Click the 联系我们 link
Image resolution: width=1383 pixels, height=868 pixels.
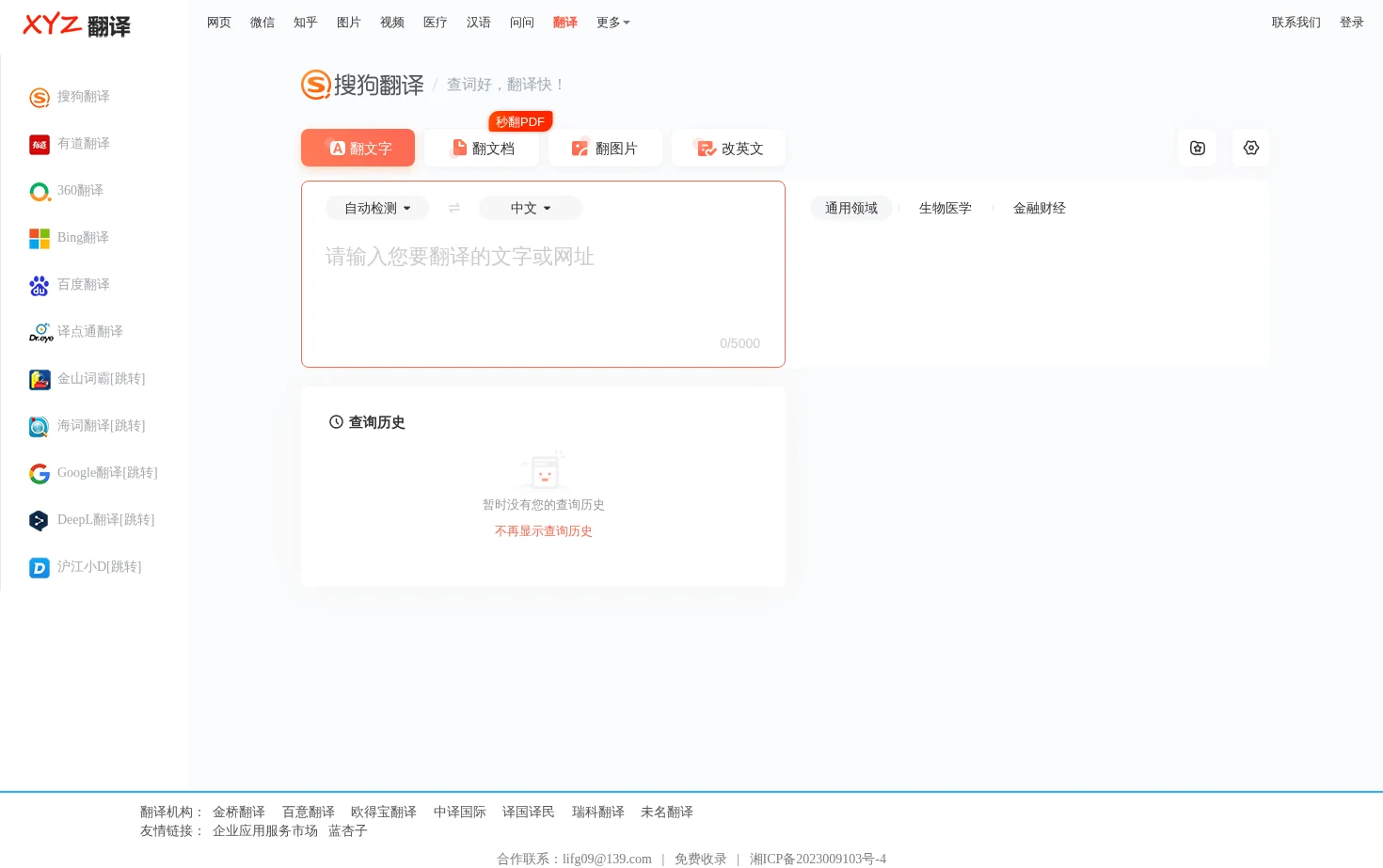pyautogui.click(x=1296, y=23)
